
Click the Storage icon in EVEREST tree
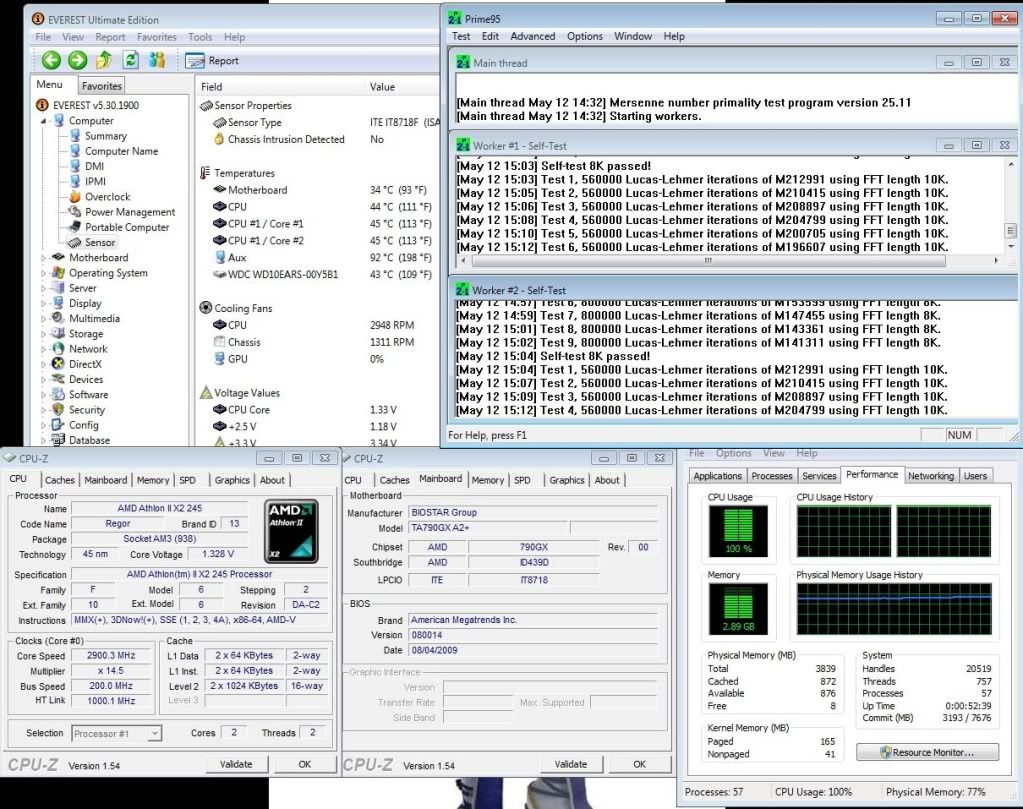[x=59, y=333]
